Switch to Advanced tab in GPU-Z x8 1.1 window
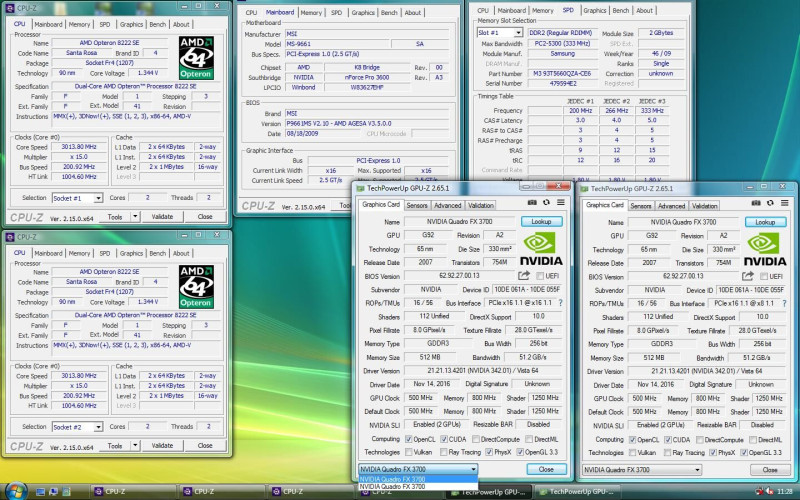The width and height of the screenshot is (800, 500). click(671, 206)
